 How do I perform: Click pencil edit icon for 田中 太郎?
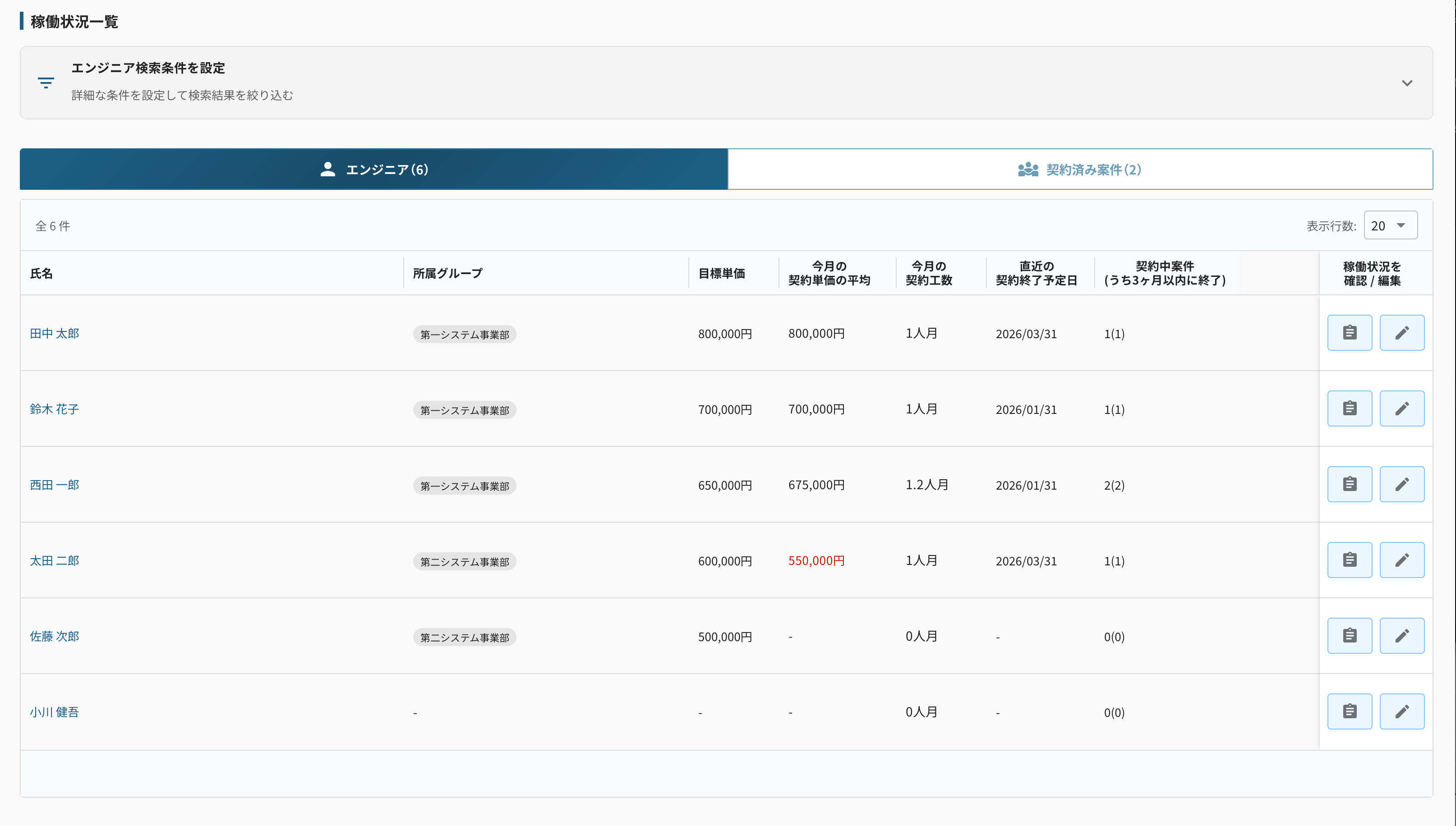[x=1401, y=333]
